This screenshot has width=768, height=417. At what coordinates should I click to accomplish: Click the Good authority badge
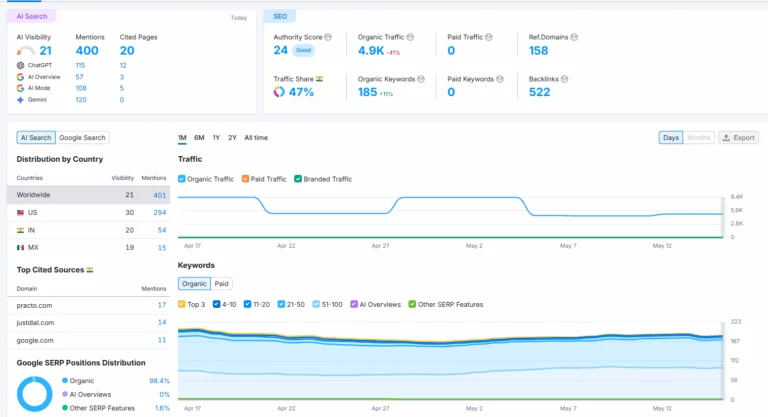[303, 50]
